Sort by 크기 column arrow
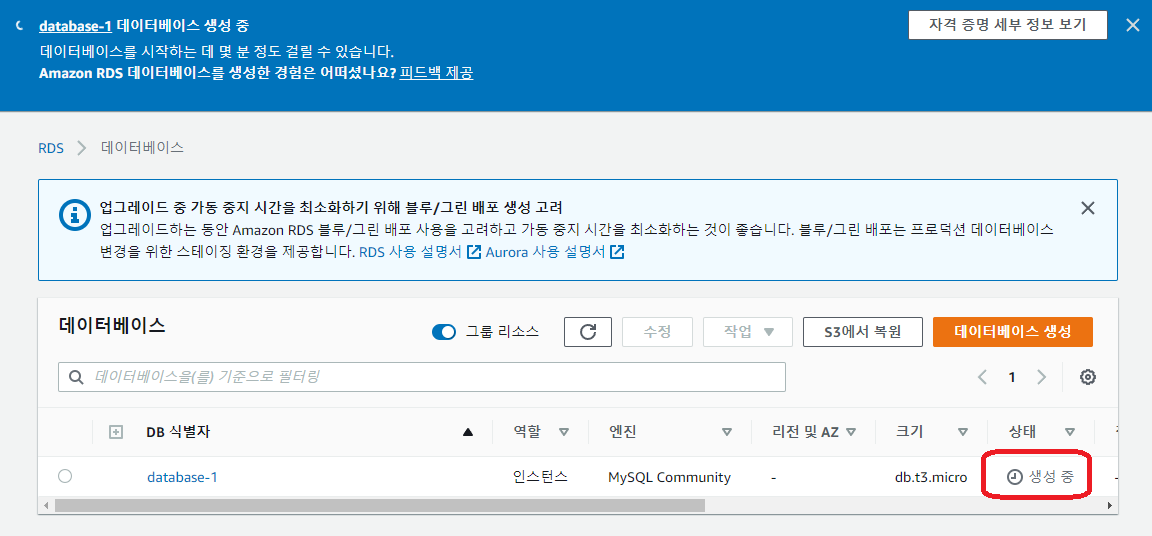1152x536 pixels. click(x=962, y=432)
